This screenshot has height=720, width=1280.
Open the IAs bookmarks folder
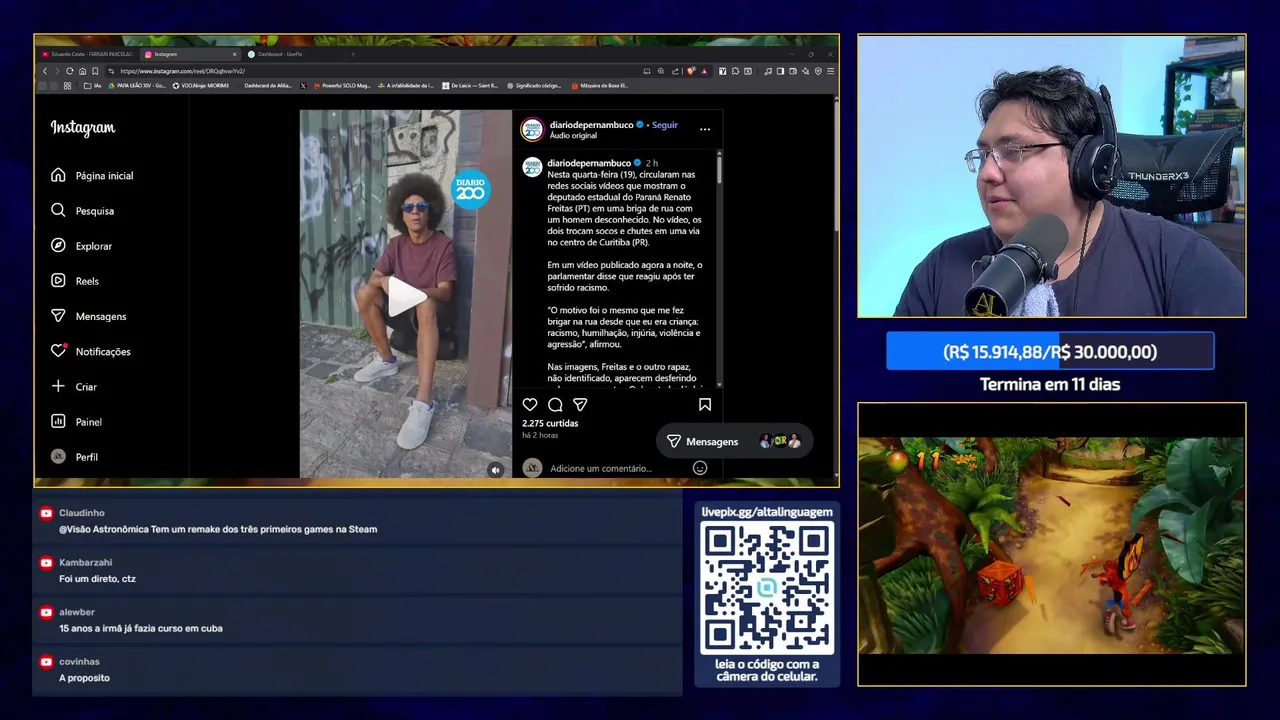94,86
